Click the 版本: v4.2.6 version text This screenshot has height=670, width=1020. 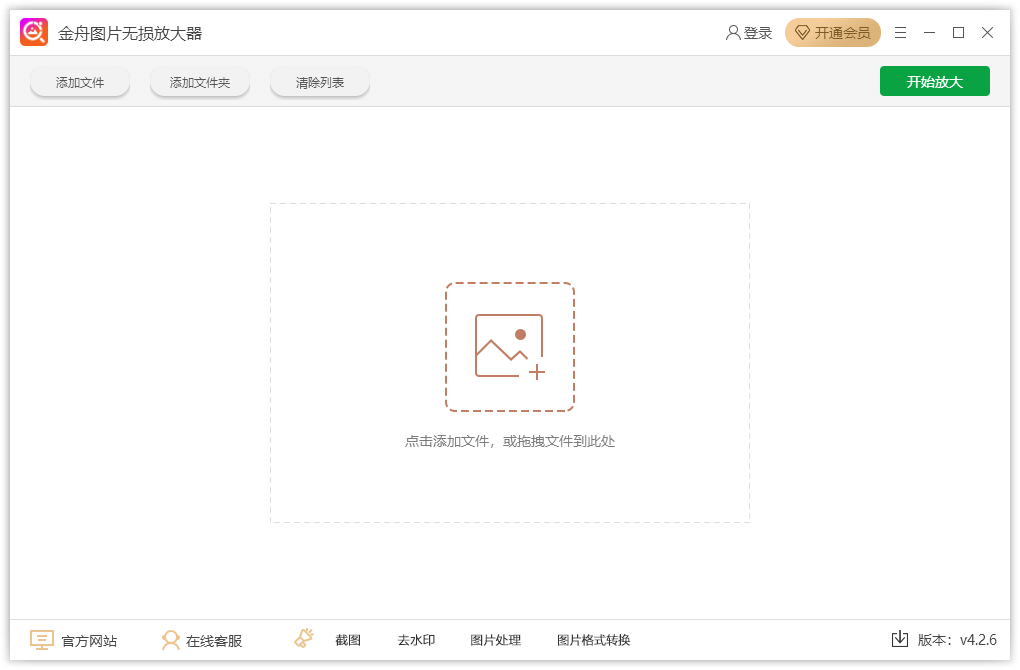(x=957, y=640)
